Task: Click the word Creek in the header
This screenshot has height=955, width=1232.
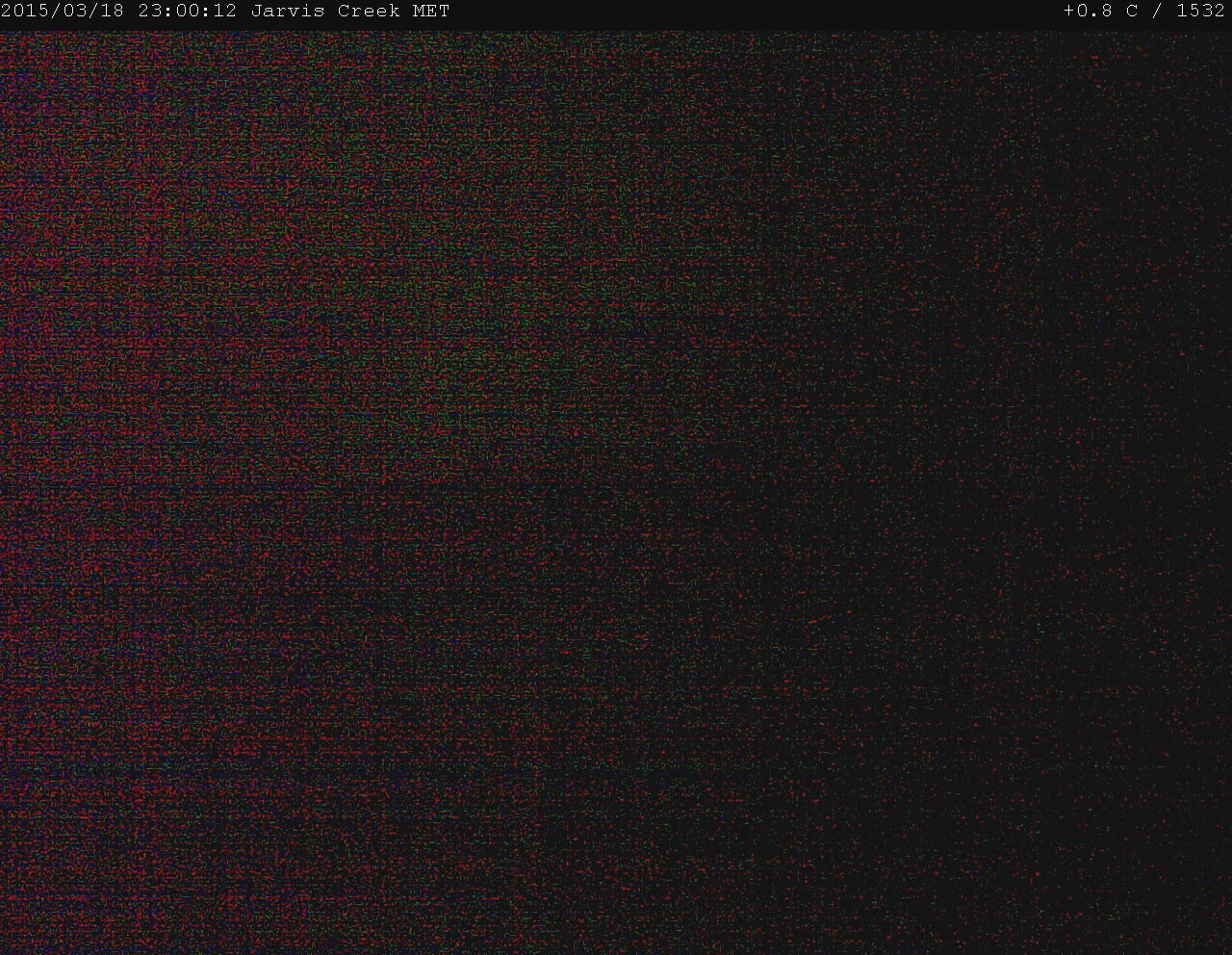Action: [x=369, y=12]
